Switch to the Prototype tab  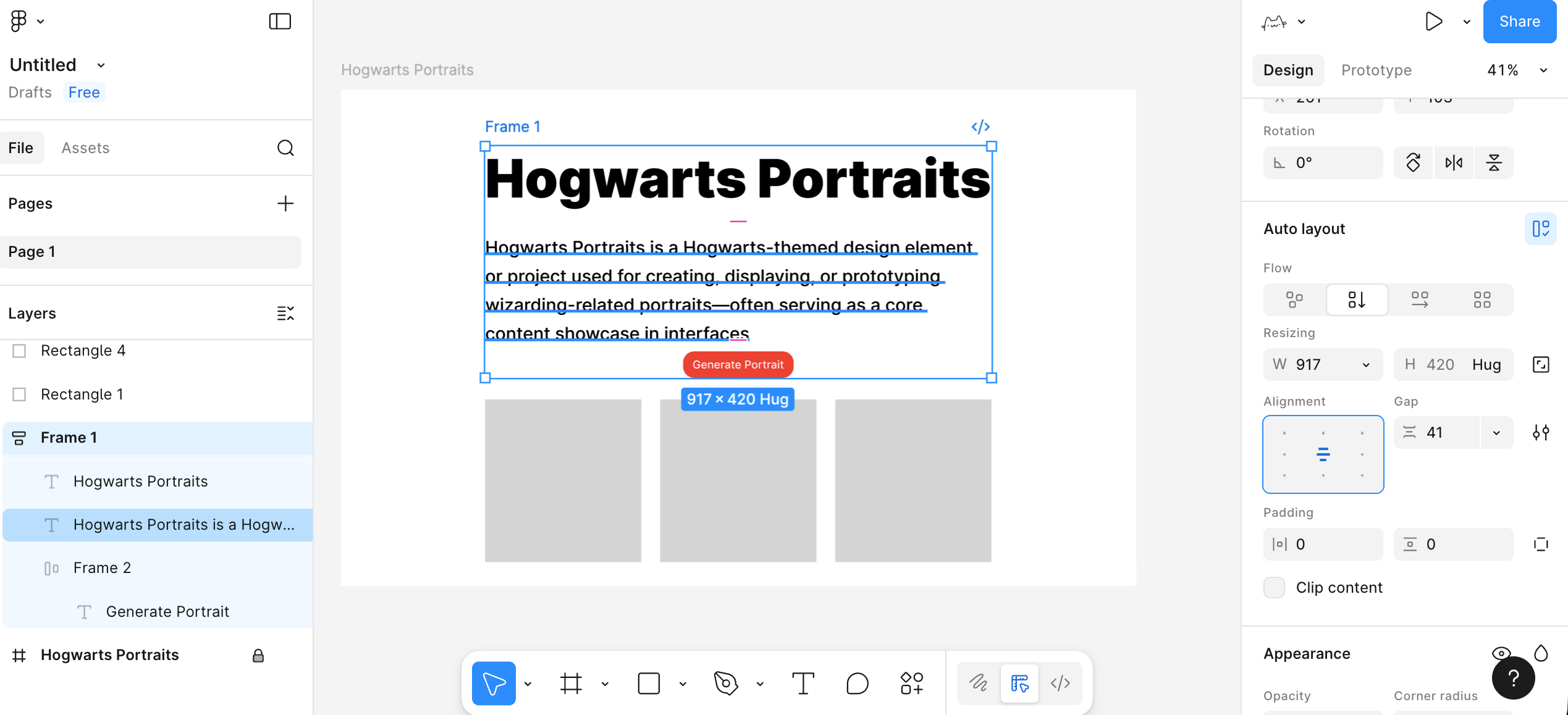(x=1376, y=70)
